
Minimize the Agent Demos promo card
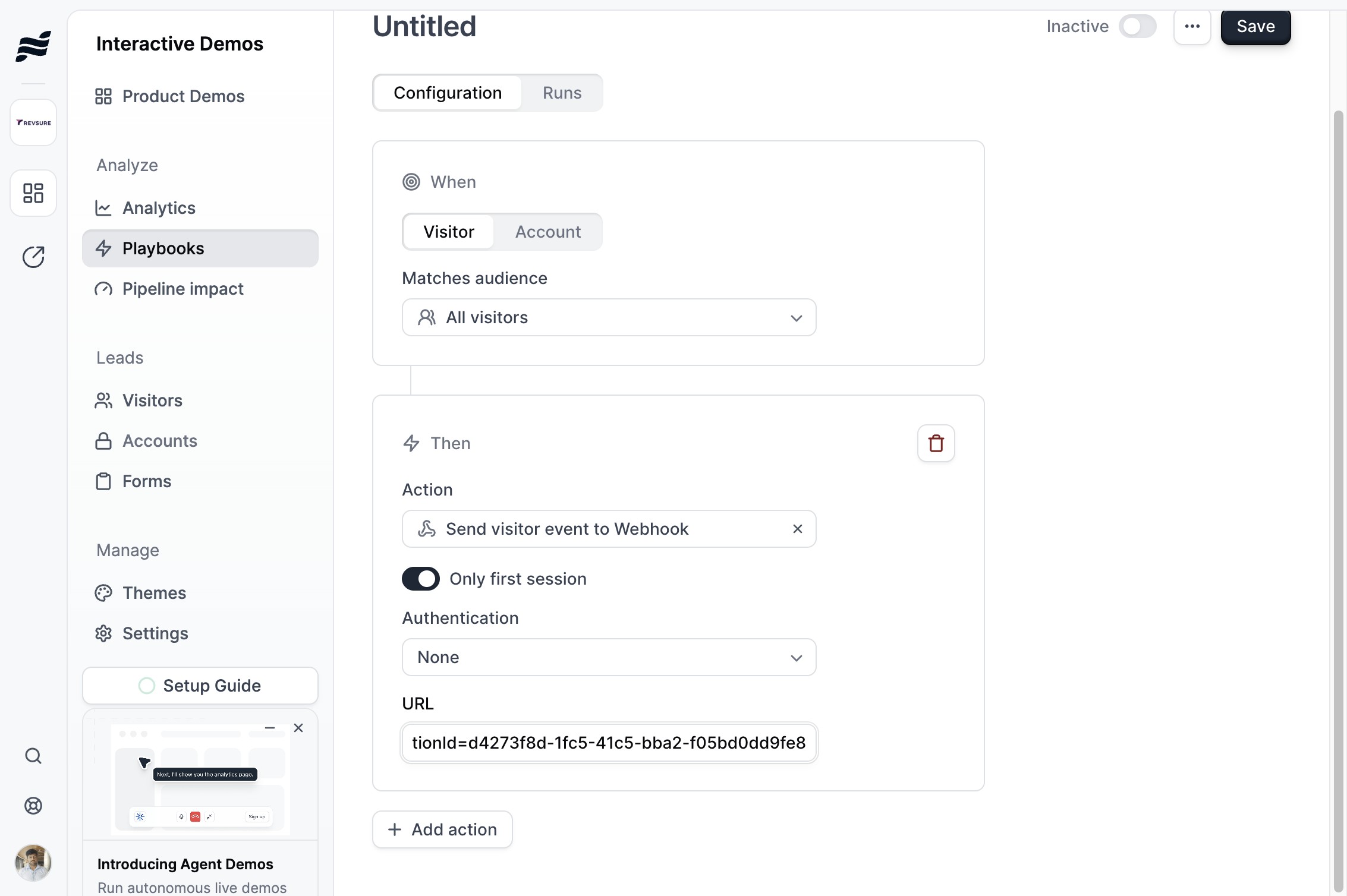click(x=270, y=728)
